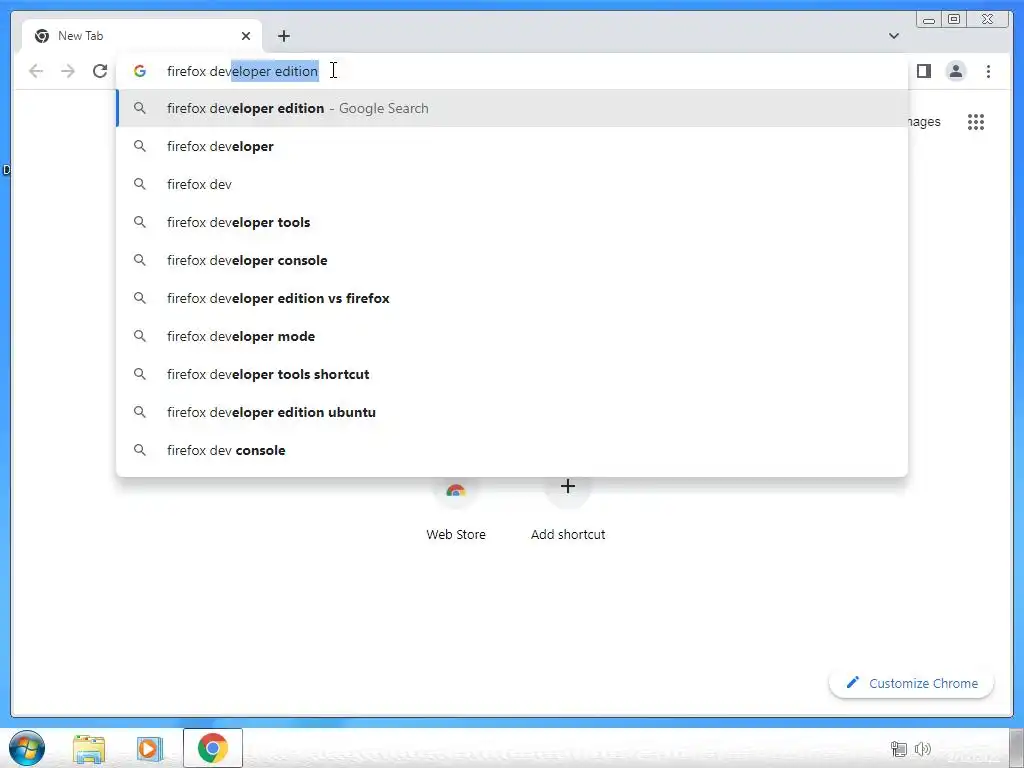Image resolution: width=1024 pixels, height=768 pixels.
Task: Pick 'firefox developer tools shortcut' suggestion
Action: [512, 374]
